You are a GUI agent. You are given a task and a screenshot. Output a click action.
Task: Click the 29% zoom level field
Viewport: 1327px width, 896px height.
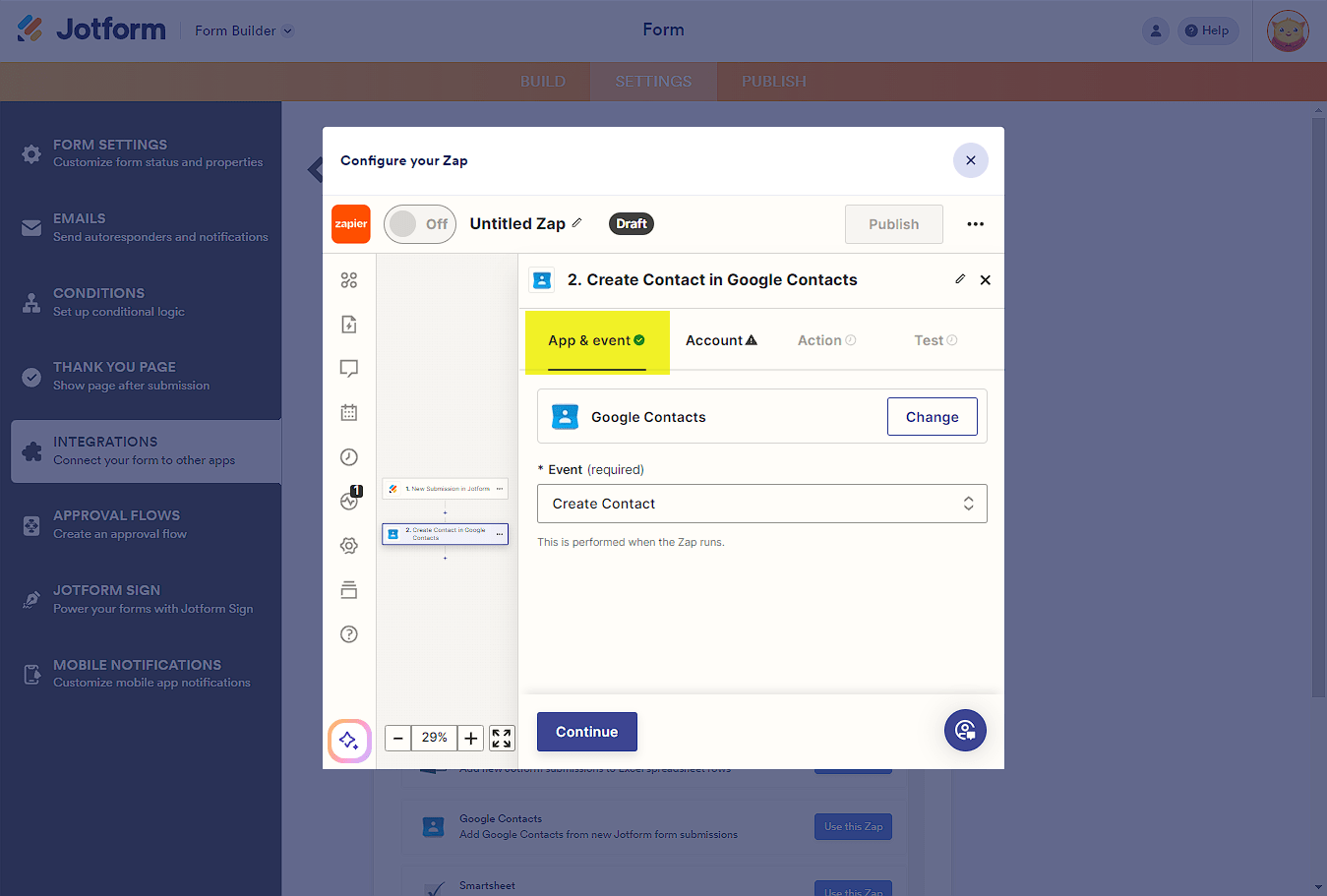435,738
